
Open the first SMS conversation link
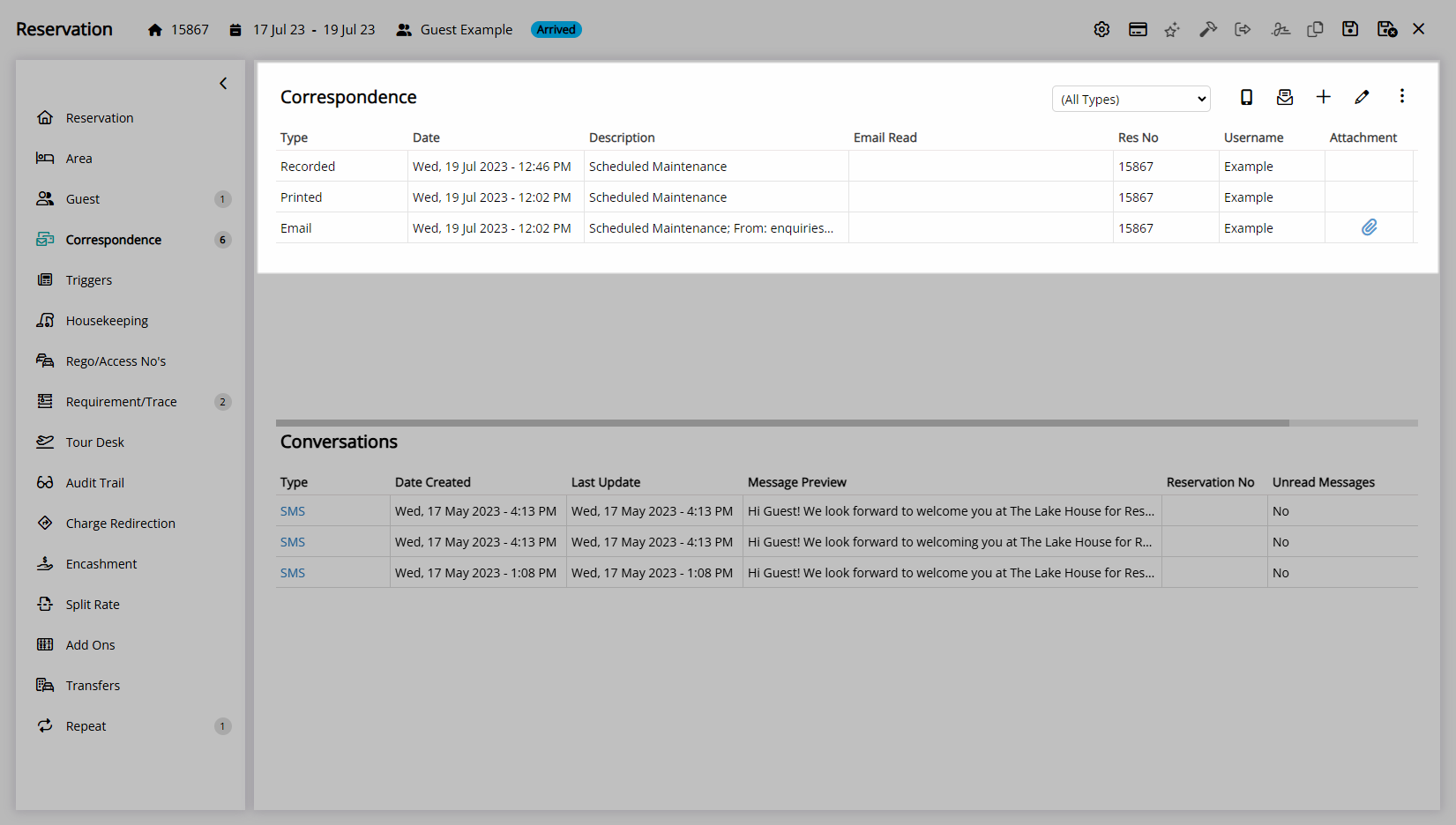click(x=293, y=511)
